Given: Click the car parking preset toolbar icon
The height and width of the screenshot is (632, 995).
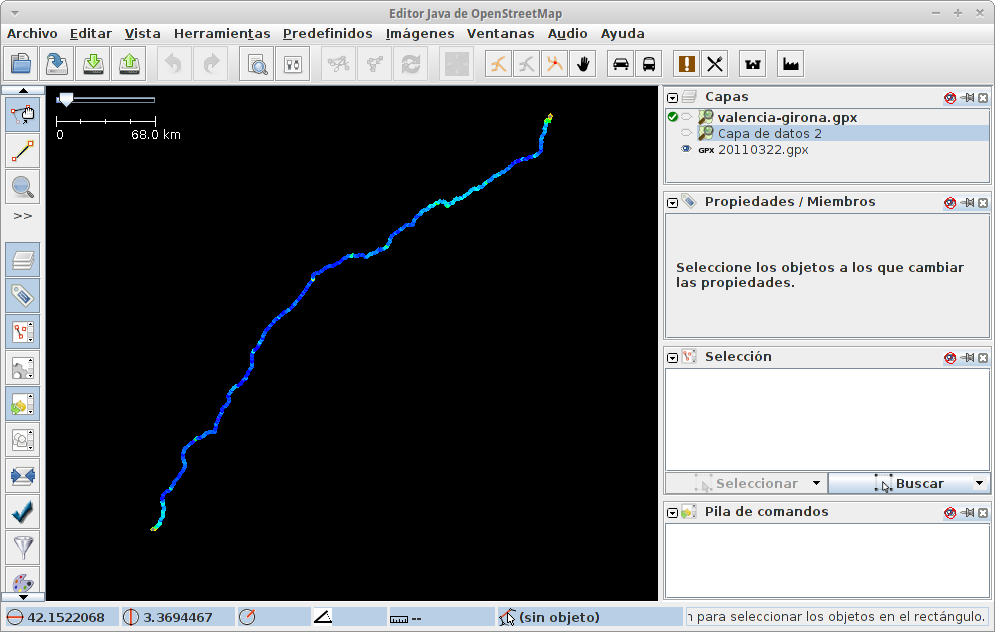Looking at the screenshot, I should [x=620, y=63].
